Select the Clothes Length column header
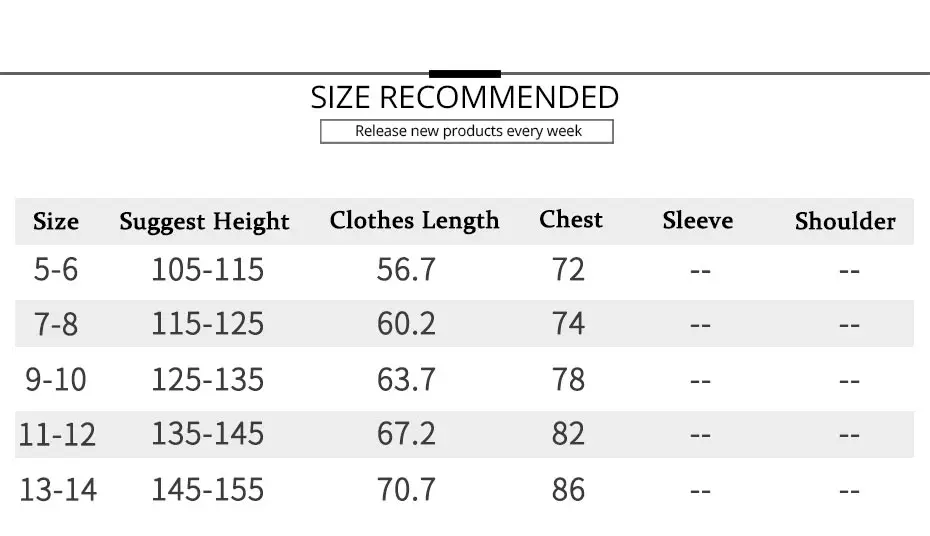 [x=414, y=221]
